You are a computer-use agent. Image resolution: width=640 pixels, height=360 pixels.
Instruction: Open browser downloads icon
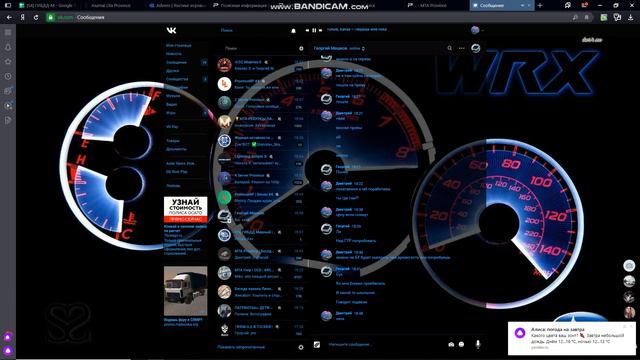click(x=631, y=18)
